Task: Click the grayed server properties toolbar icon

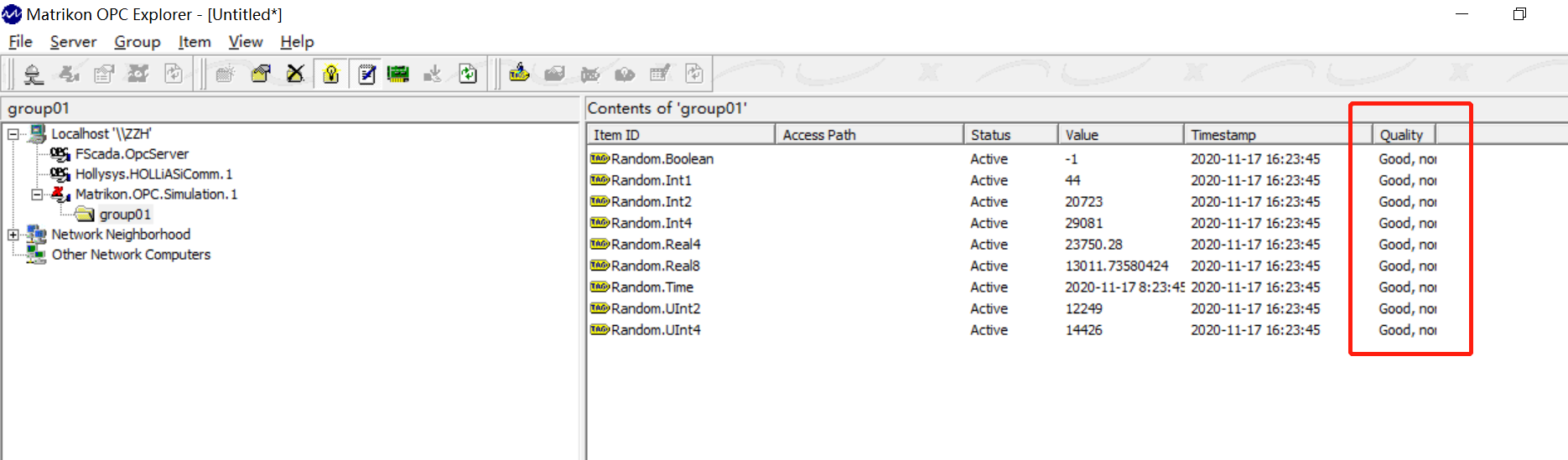Action: point(104,75)
